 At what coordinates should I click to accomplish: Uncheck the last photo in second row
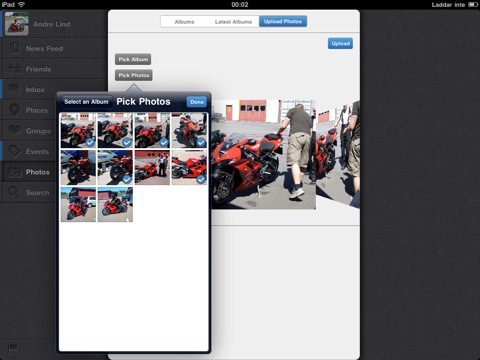(189, 167)
